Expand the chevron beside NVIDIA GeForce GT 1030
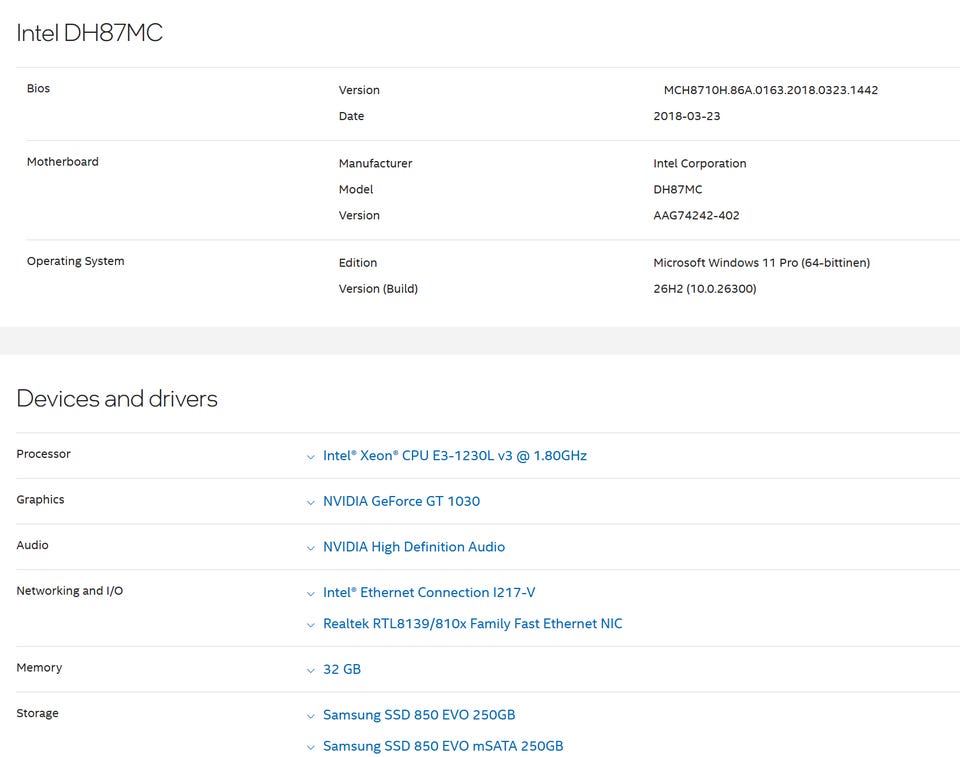Image resolution: width=960 pixels, height=757 pixels. coord(310,502)
